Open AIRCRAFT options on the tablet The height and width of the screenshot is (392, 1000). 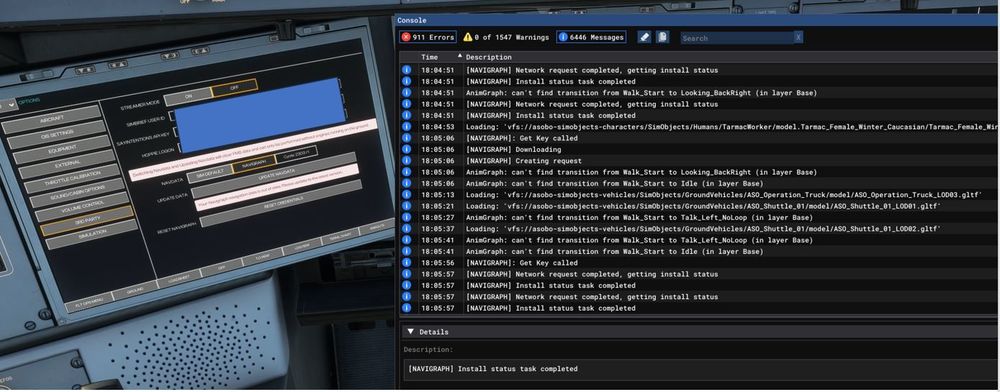(x=51, y=120)
